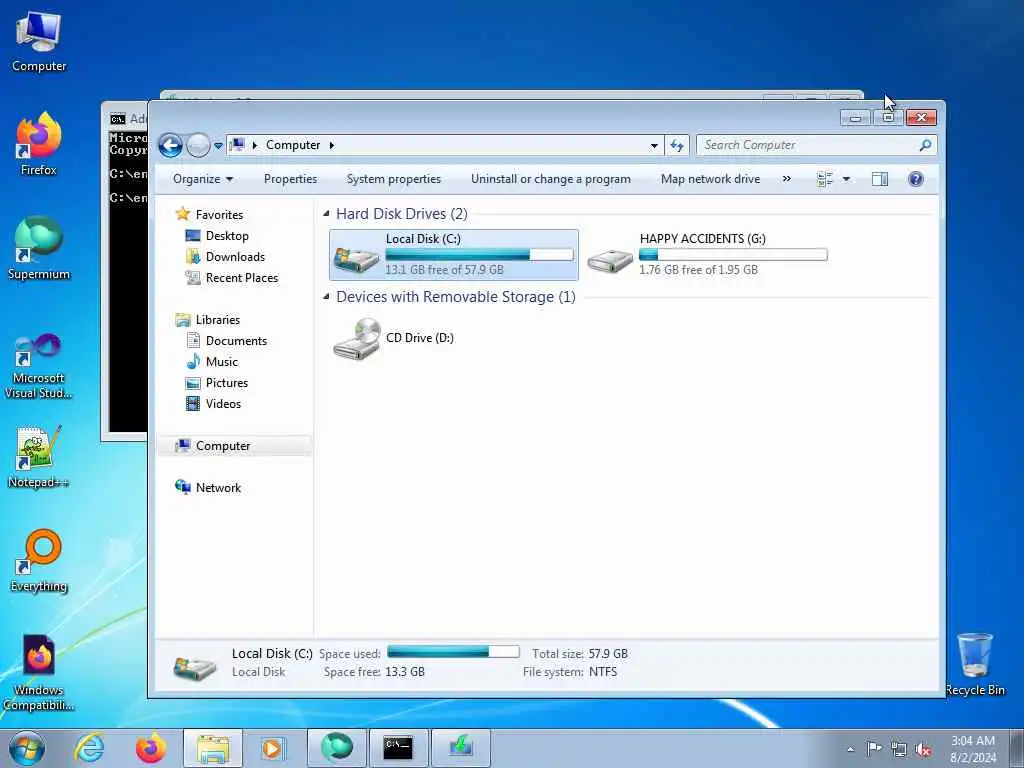The image size is (1024, 768).
Task: Open the Organize menu
Action: click(202, 179)
